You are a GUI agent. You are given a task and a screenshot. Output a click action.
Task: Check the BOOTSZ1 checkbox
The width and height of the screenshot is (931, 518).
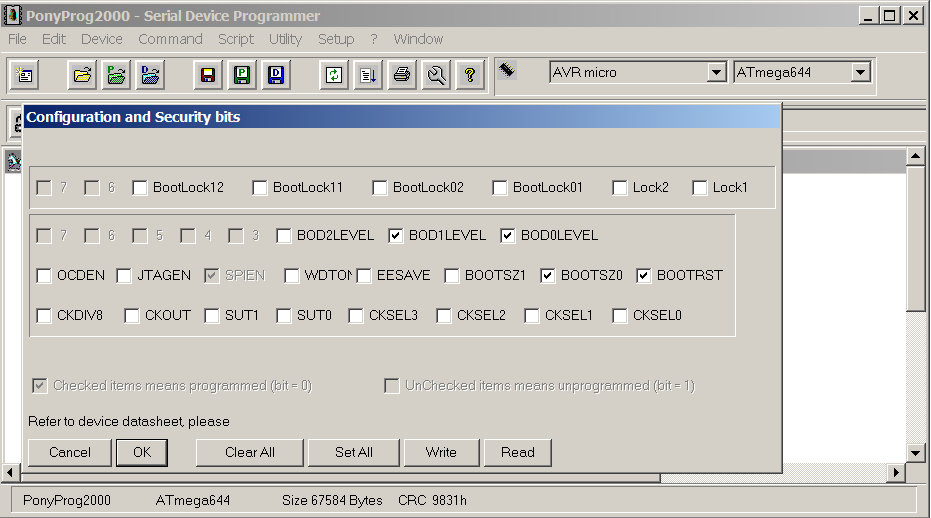(451, 276)
